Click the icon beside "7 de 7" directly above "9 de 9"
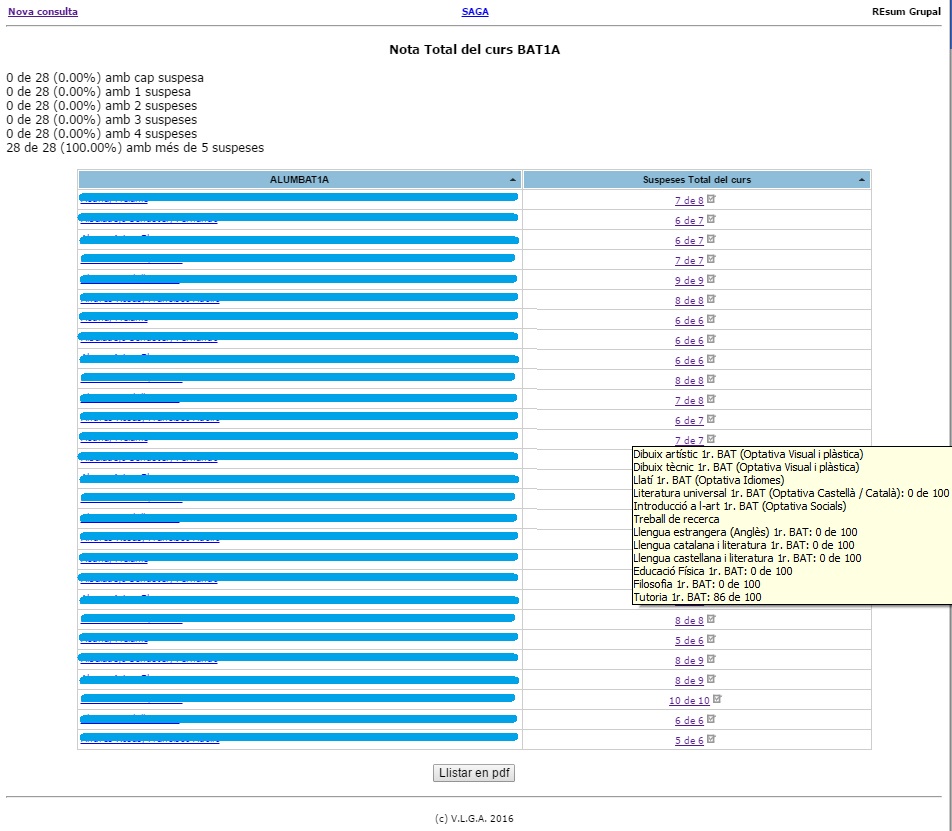 click(x=711, y=259)
